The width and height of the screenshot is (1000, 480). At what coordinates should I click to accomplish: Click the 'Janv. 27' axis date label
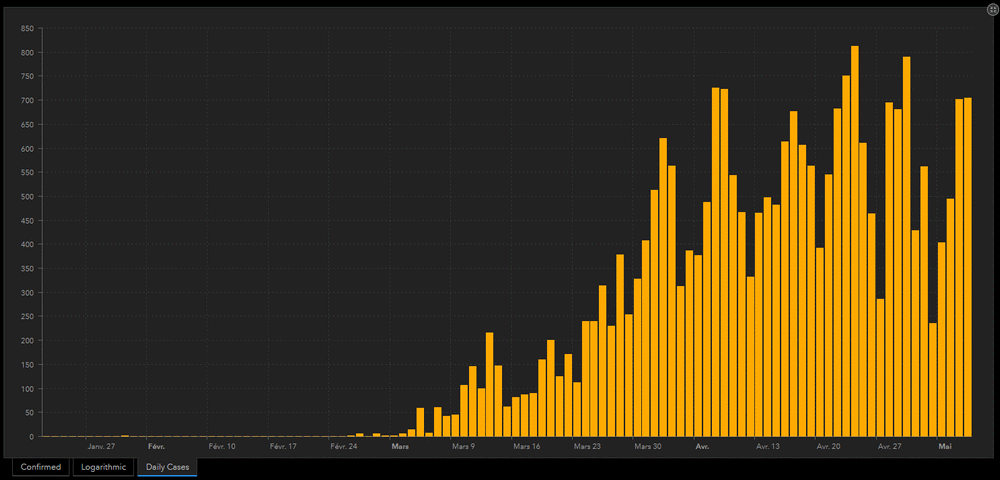pos(101,447)
